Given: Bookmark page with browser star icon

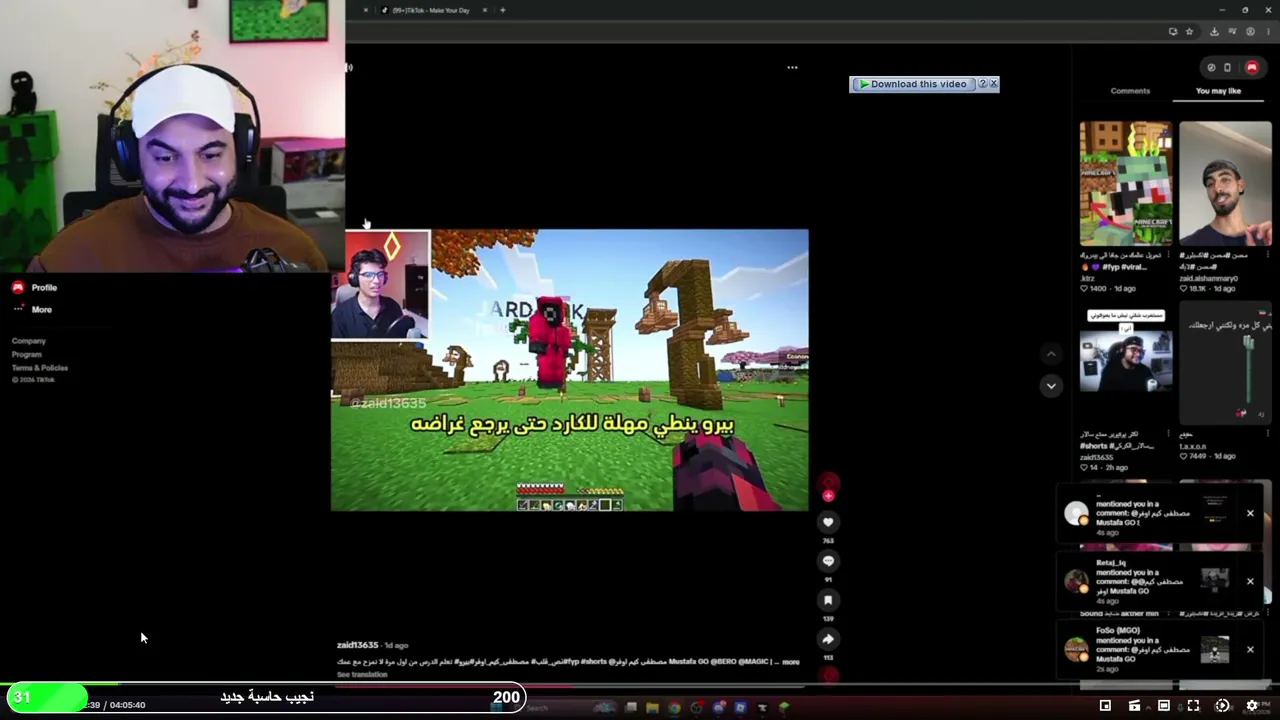Looking at the screenshot, I should click(x=1189, y=32).
